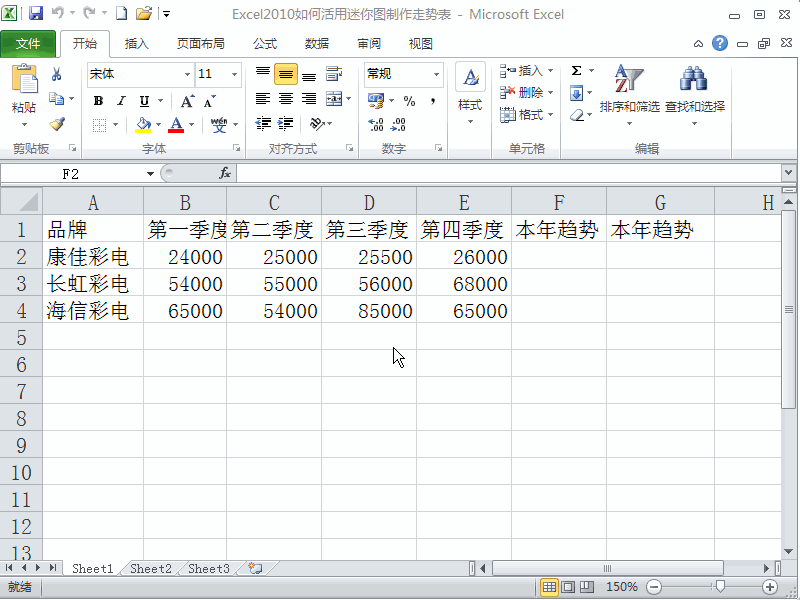
Task: Apply percent style format
Action: point(409,101)
